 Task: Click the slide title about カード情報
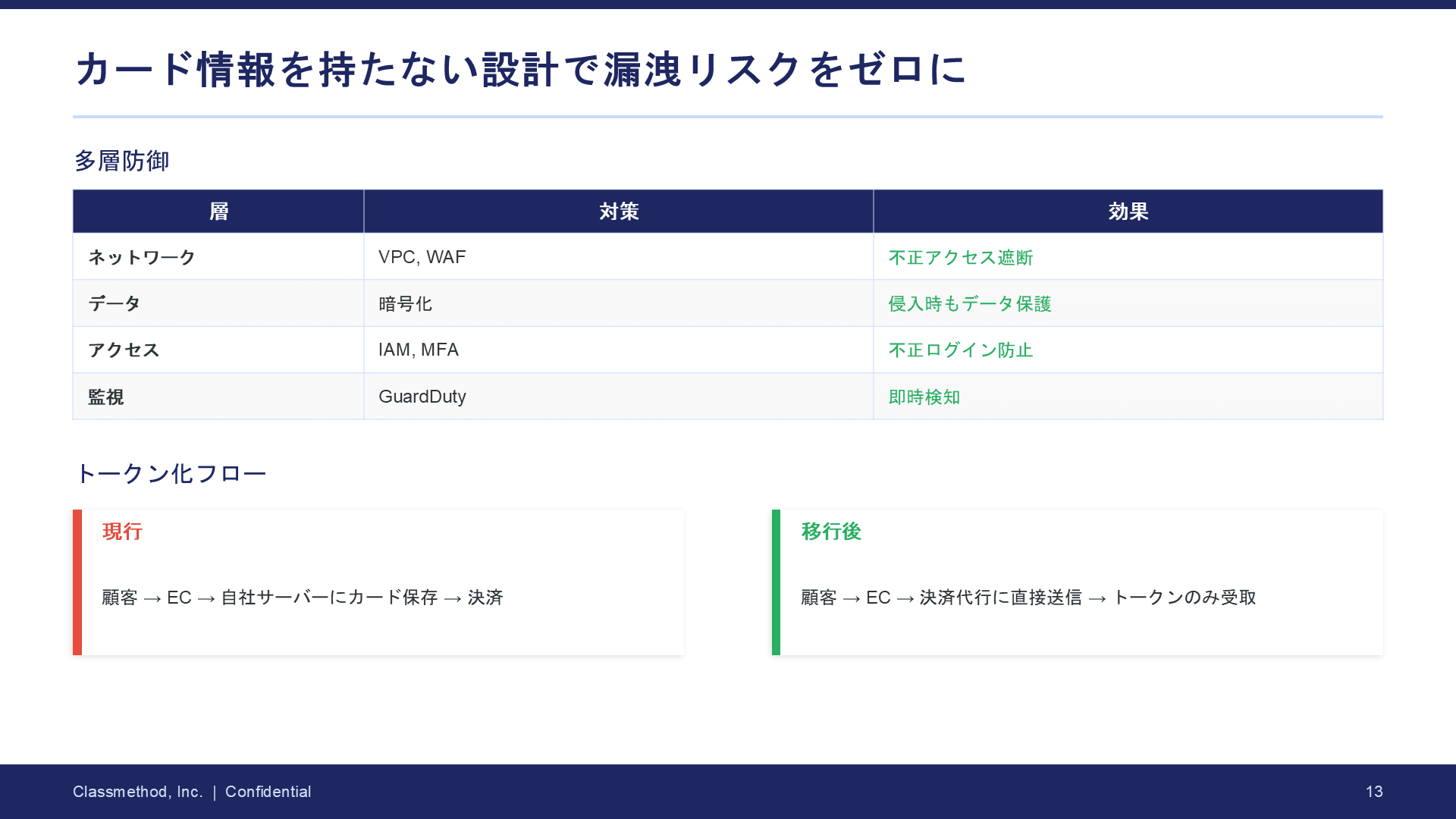coord(520,70)
